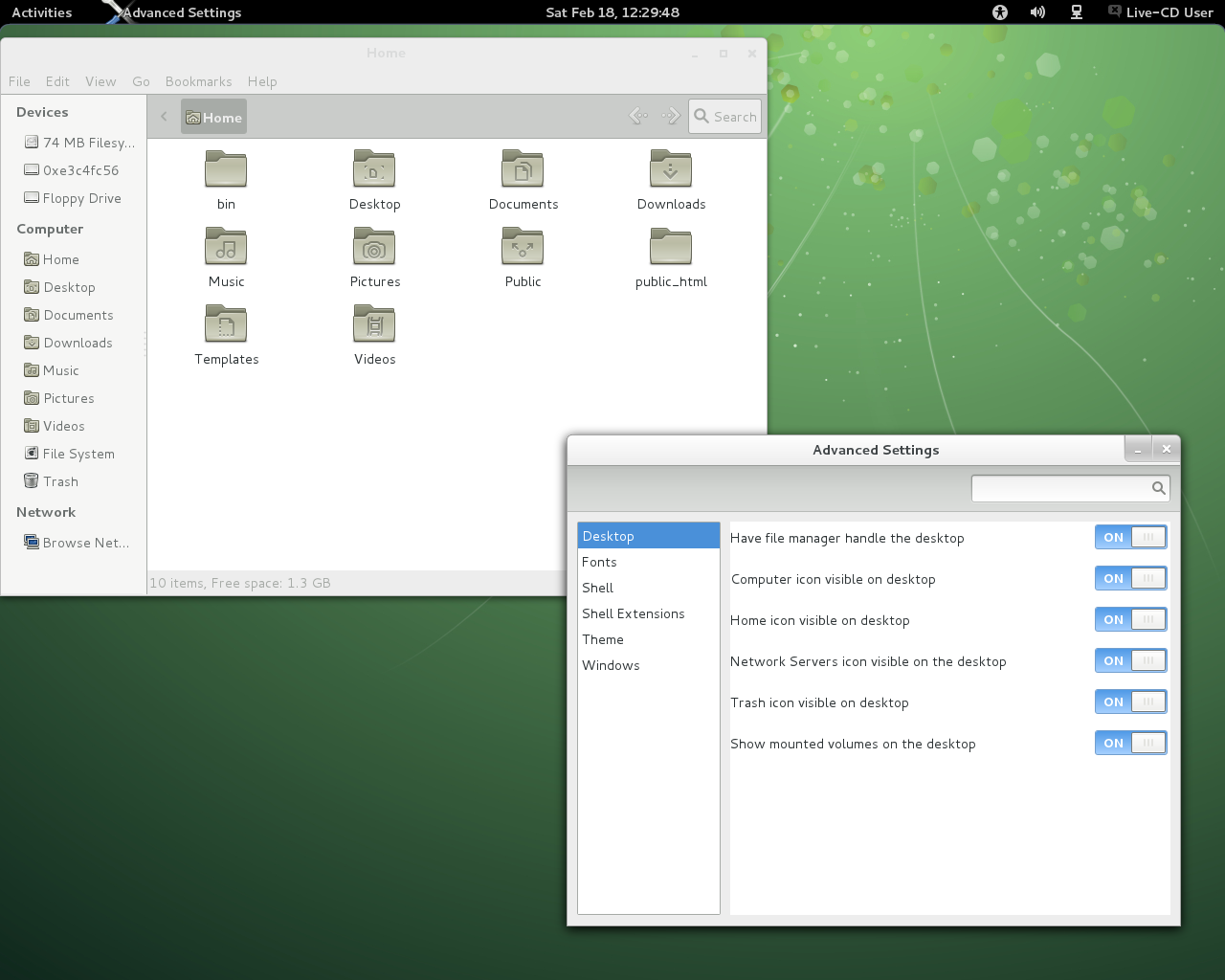The height and width of the screenshot is (980, 1225).
Task: Open Advanced Settings app menu in top panel
Action: point(172,12)
